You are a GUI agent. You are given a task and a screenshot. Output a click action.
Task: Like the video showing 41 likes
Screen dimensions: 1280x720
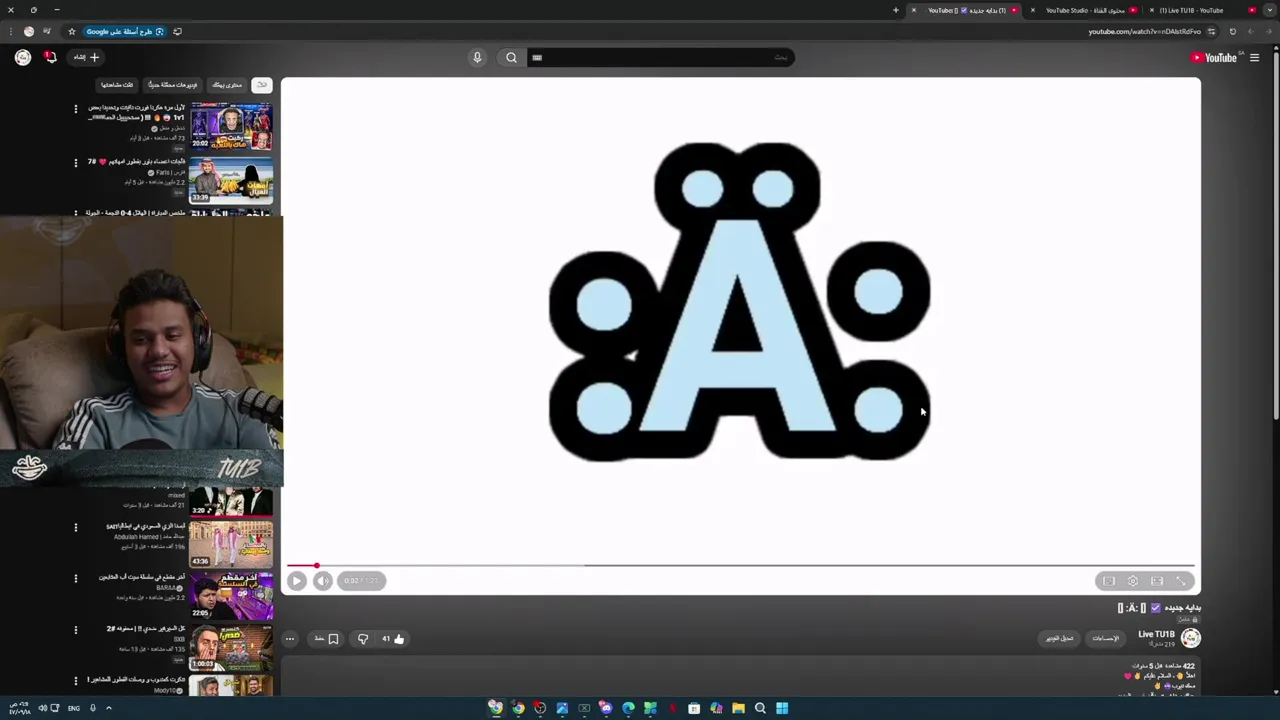(x=393, y=639)
